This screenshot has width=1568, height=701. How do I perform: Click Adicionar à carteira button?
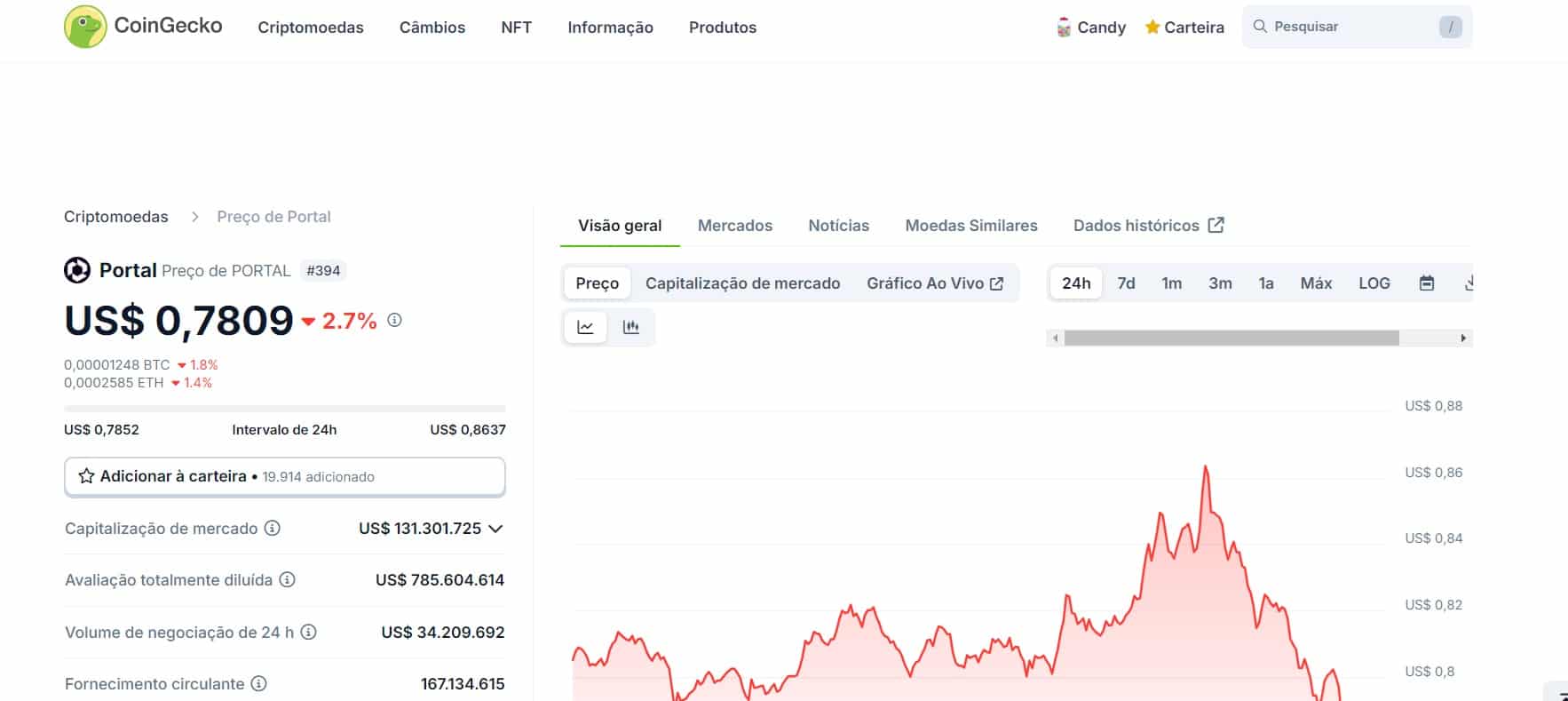click(x=285, y=476)
